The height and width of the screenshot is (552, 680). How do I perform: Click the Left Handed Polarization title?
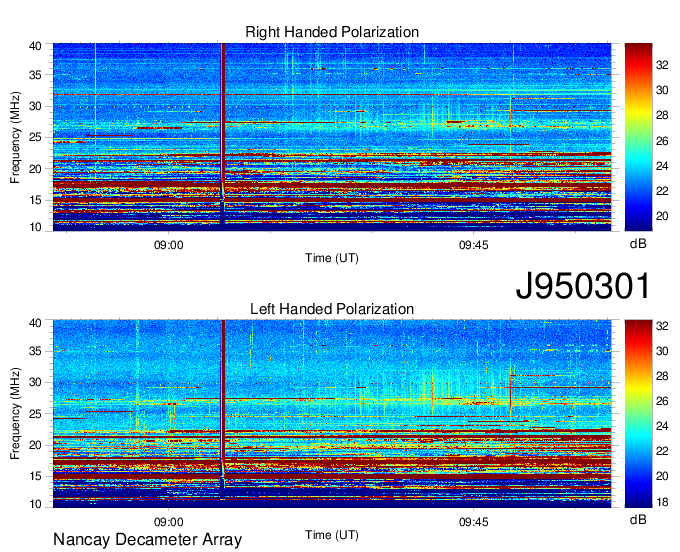(332, 309)
